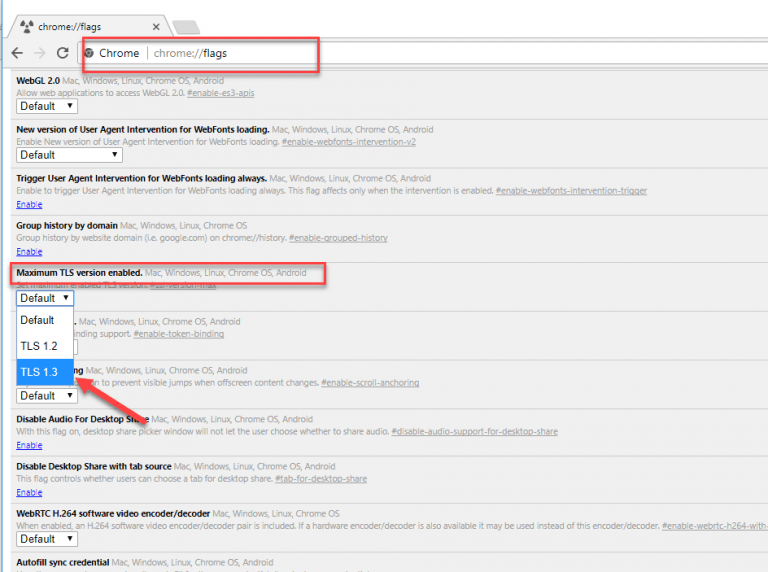This screenshot has height=572, width=768.
Task: Enable Group history by domain
Action: pyautogui.click(x=29, y=252)
